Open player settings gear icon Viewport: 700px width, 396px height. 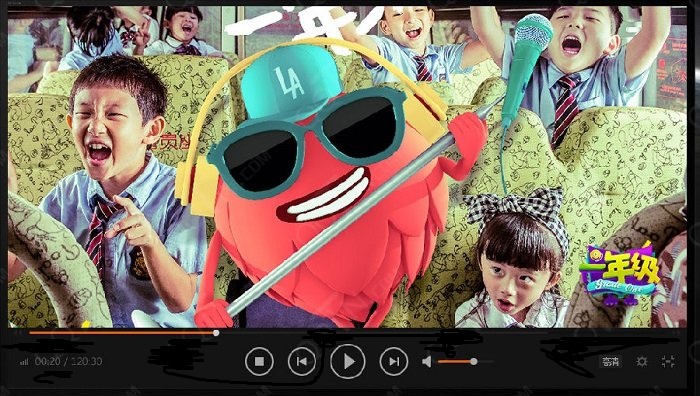pyautogui.click(x=642, y=361)
